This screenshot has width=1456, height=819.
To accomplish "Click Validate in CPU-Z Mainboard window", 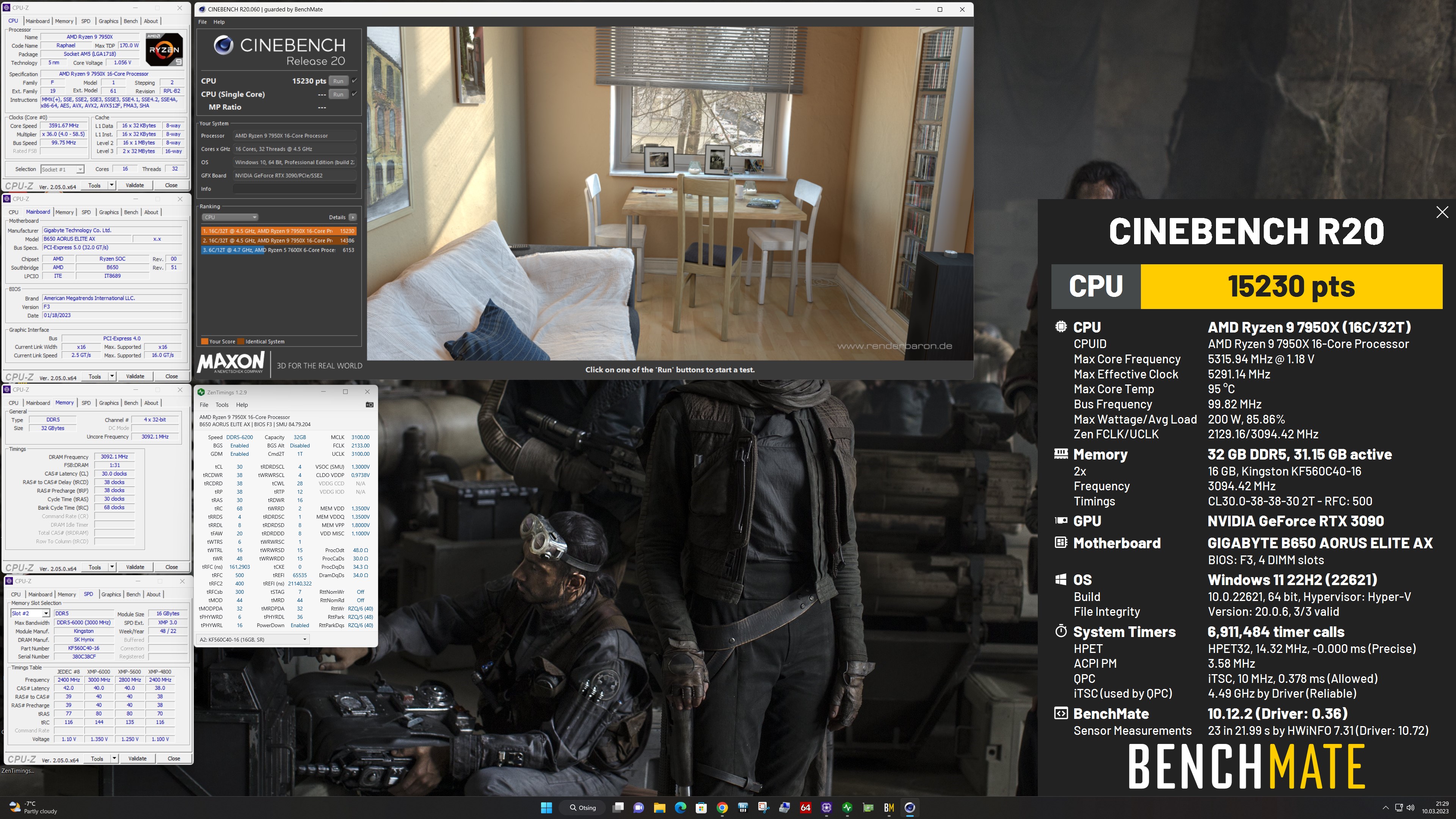I will [x=135, y=377].
